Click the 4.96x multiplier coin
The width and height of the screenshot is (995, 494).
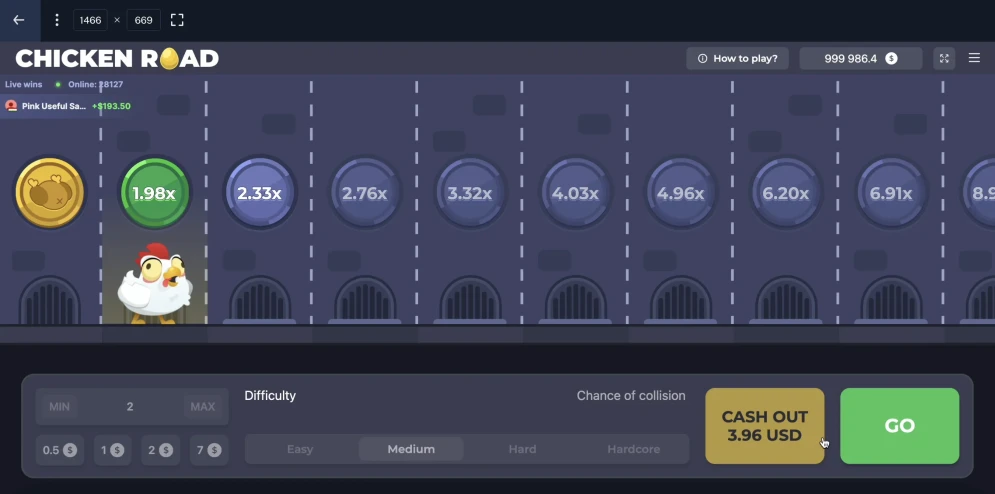681,193
